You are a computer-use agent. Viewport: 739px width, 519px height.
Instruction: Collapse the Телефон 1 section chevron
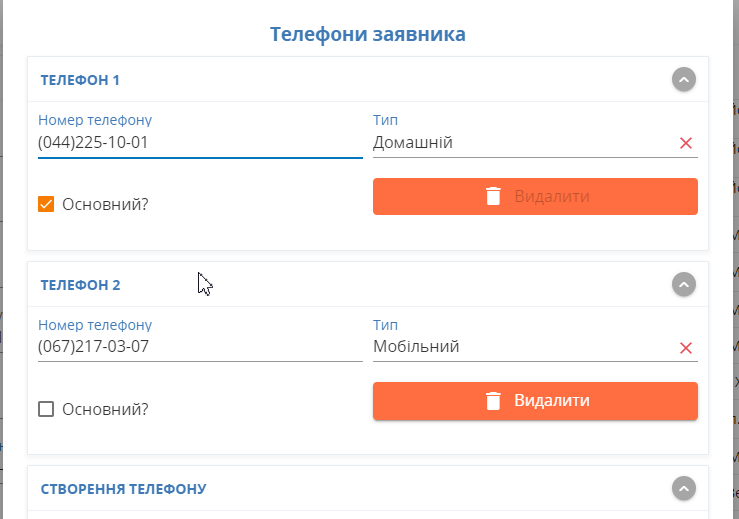[683, 80]
